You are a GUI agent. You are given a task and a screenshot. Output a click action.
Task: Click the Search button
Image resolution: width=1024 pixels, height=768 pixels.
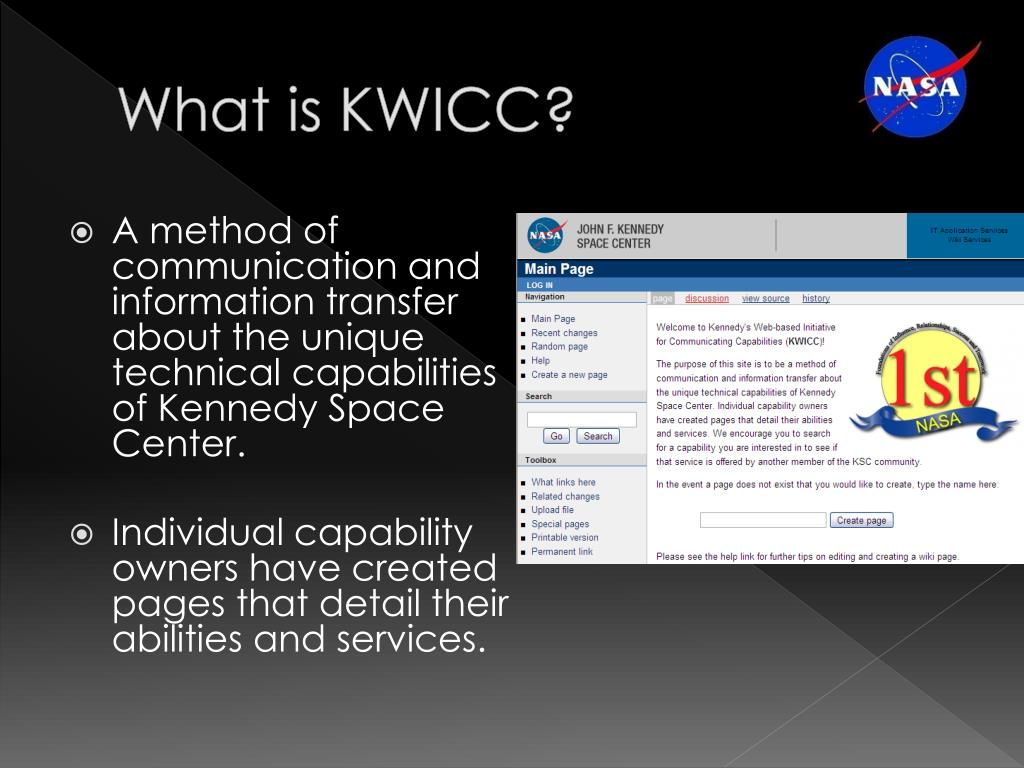tap(598, 436)
